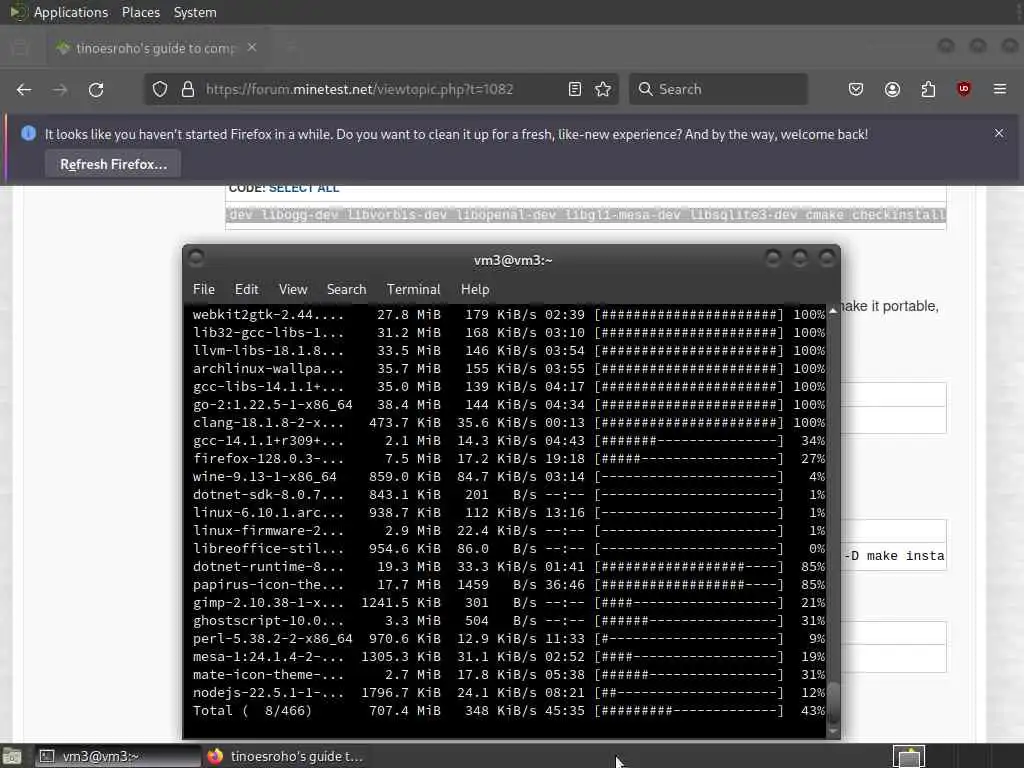This screenshot has width=1024, height=768.
Task: Switch to vm3@vm3 terminal taskbar button
Action: (x=118, y=756)
